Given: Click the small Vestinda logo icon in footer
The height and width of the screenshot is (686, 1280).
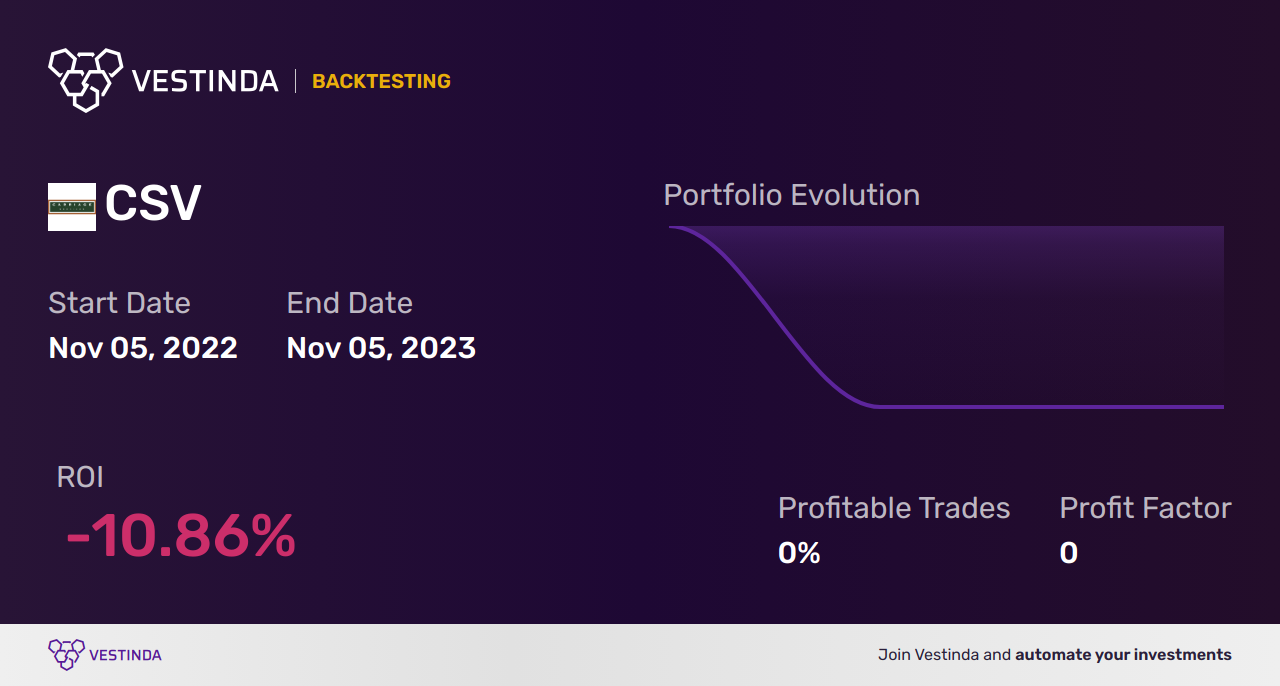Looking at the screenshot, I should coord(66,655).
